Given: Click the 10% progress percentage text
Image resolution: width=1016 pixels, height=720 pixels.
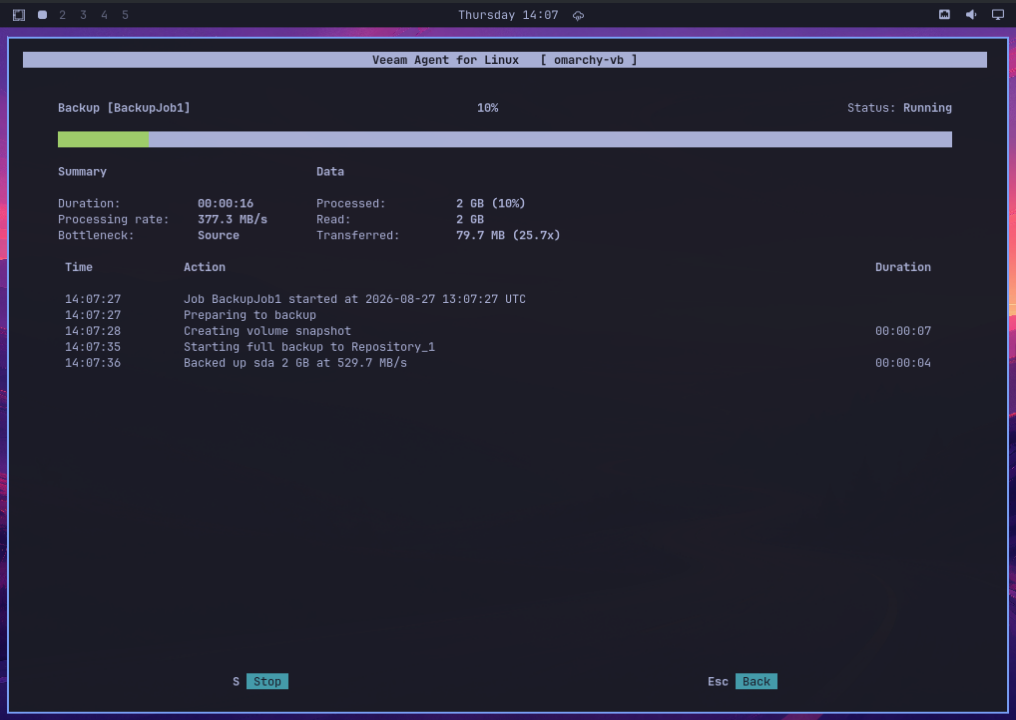Looking at the screenshot, I should click(x=488, y=108).
